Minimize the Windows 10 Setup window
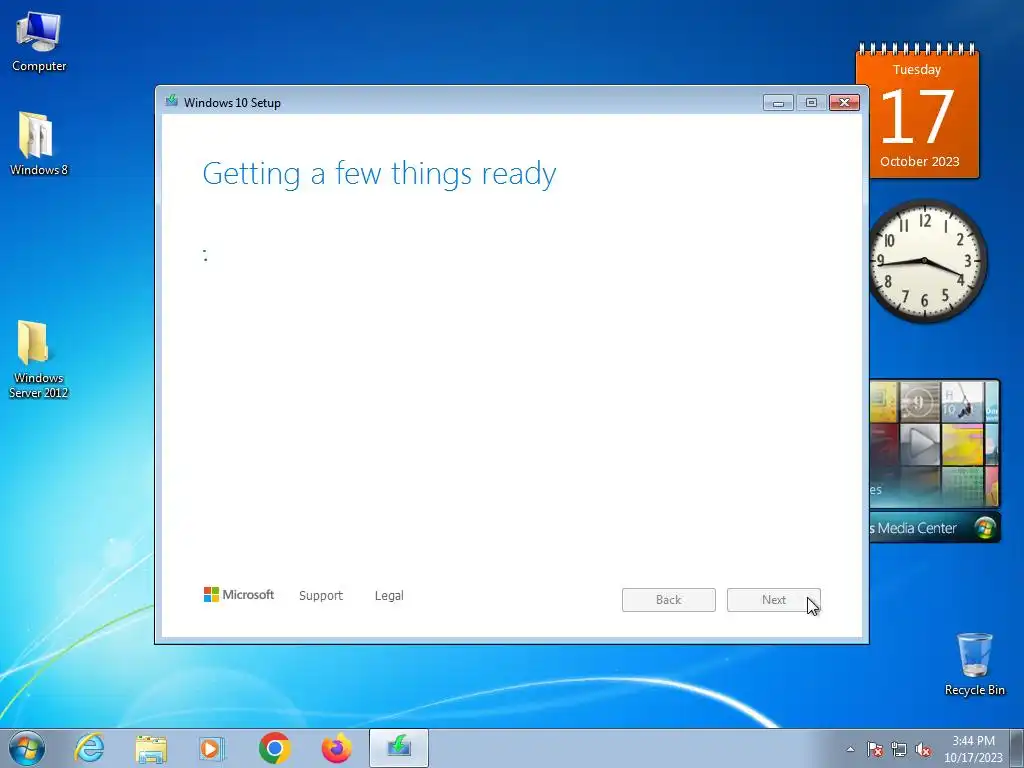 coord(778,103)
